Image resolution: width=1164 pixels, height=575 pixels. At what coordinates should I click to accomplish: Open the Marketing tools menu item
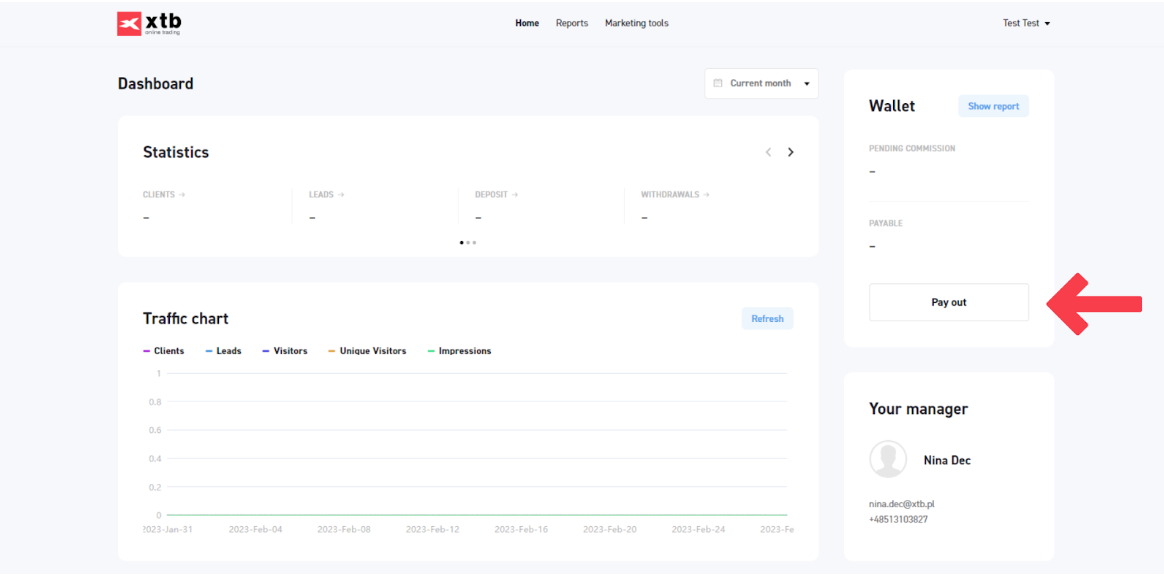click(x=636, y=23)
